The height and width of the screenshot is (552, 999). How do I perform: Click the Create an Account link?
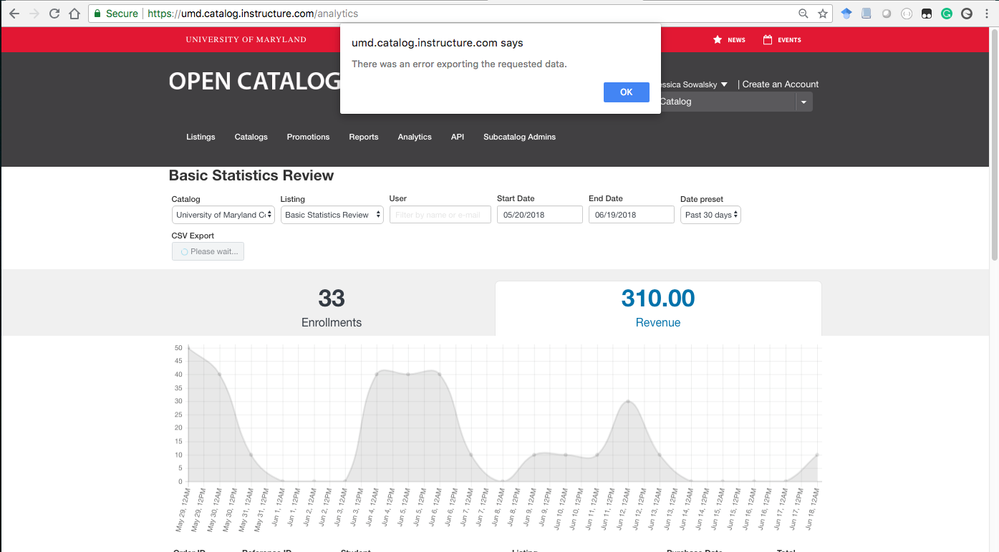pyautogui.click(x=780, y=84)
